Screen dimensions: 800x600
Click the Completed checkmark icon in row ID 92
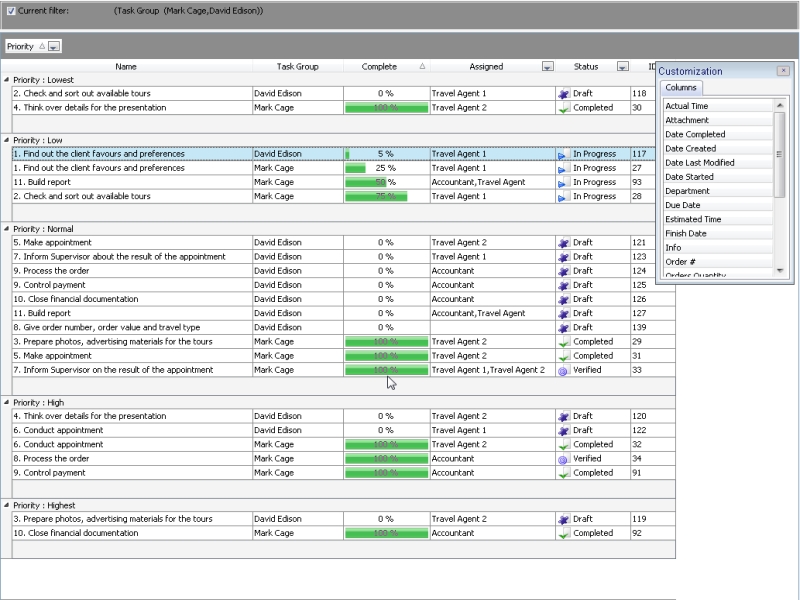point(563,534)
